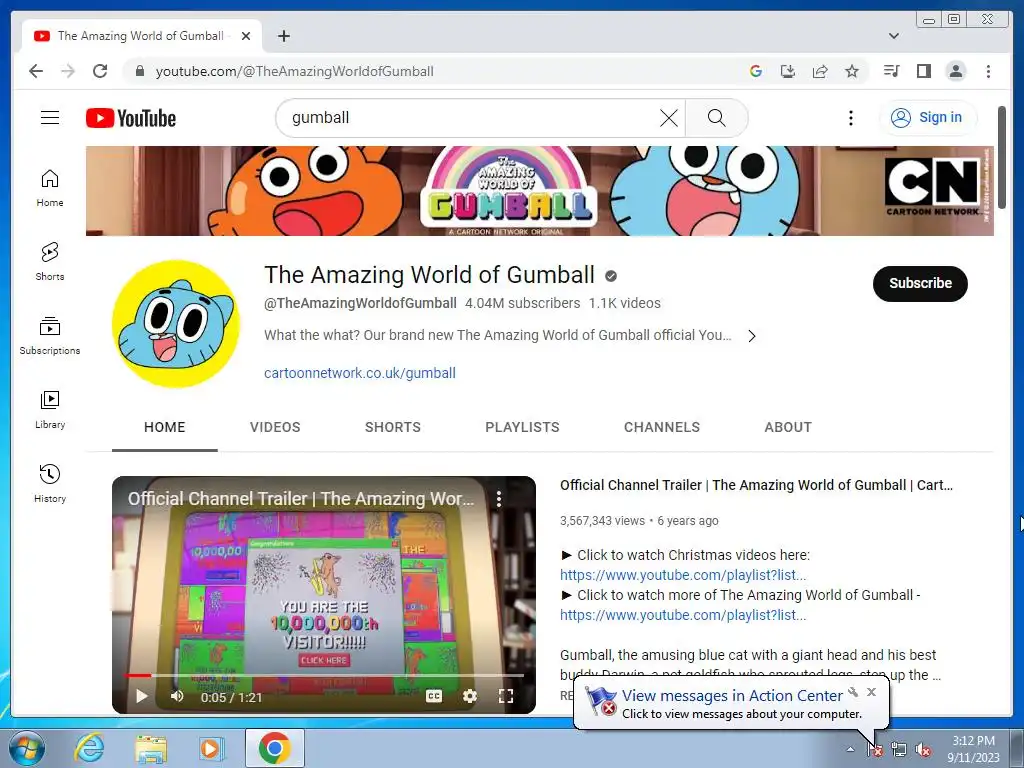The height and width of the screenshot is (768, 1024).
Task: Clear the gumball search text
Action: point(669,118)
